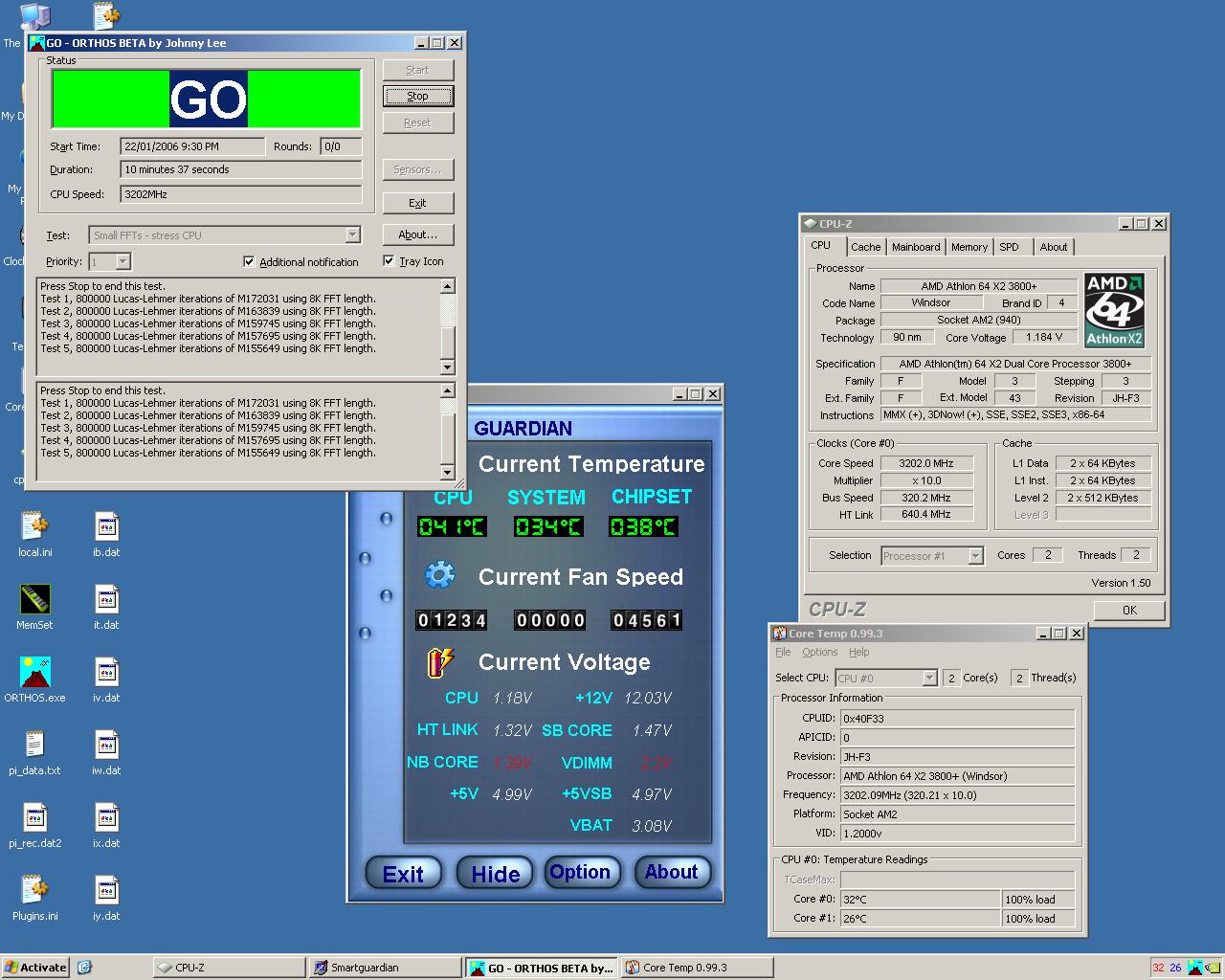
Task: Open the Help menu in Core Temp
Action: [x=859, y=652]
